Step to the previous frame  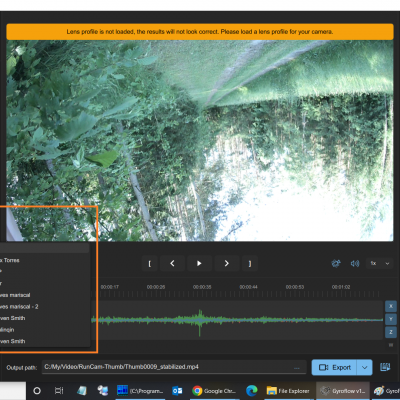tap(172, 263)
